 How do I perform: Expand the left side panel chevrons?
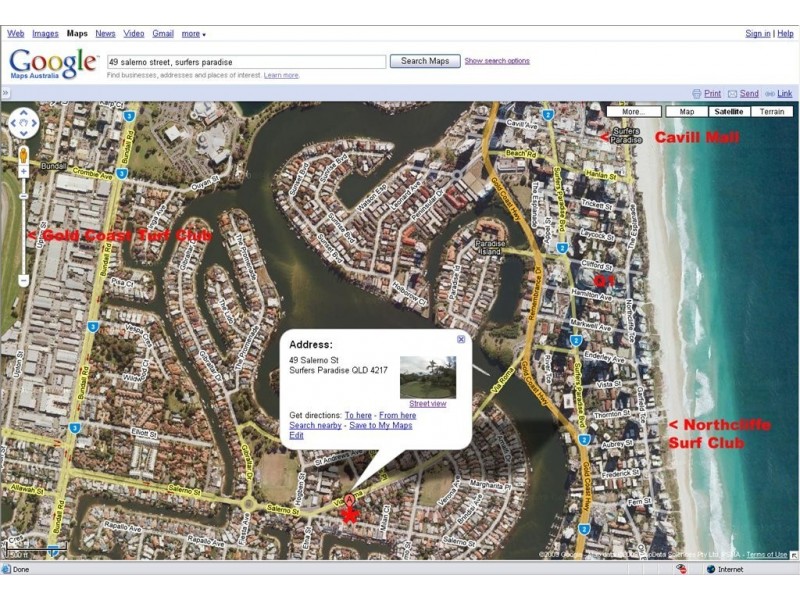pos(5,93)
